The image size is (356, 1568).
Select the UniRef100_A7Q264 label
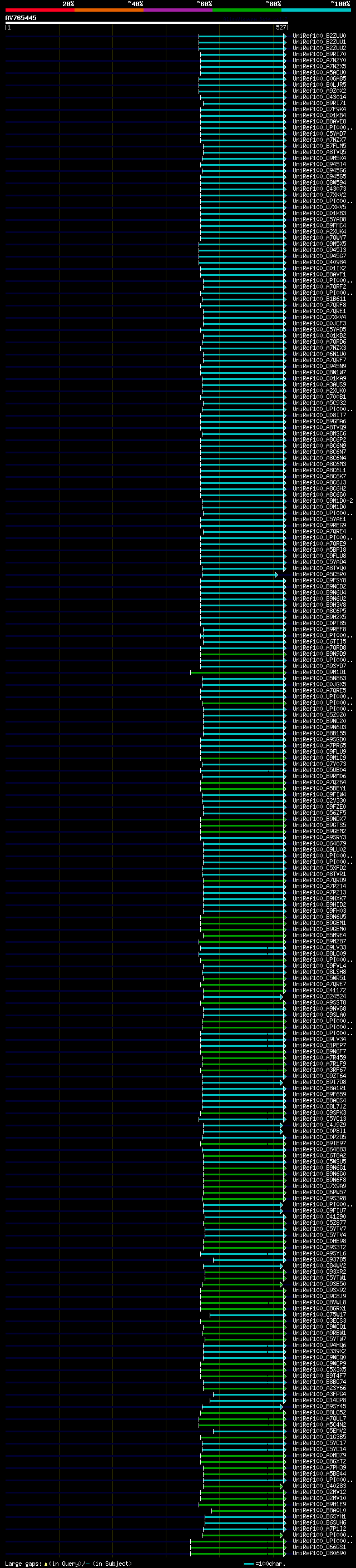click(319, 782)
